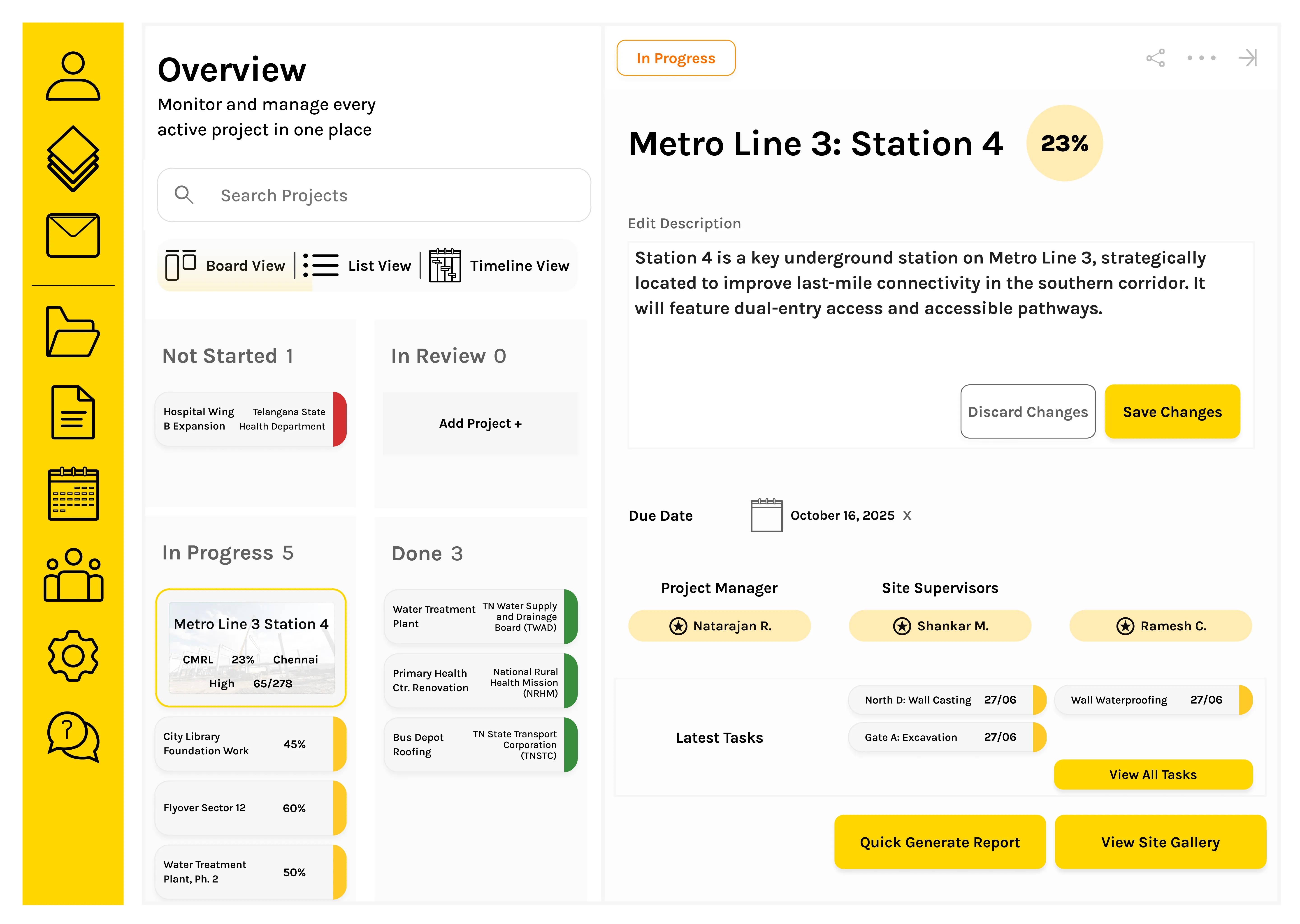Click the Latest Tasks label
Viewport: 1300px width, 924px height.
720,738
